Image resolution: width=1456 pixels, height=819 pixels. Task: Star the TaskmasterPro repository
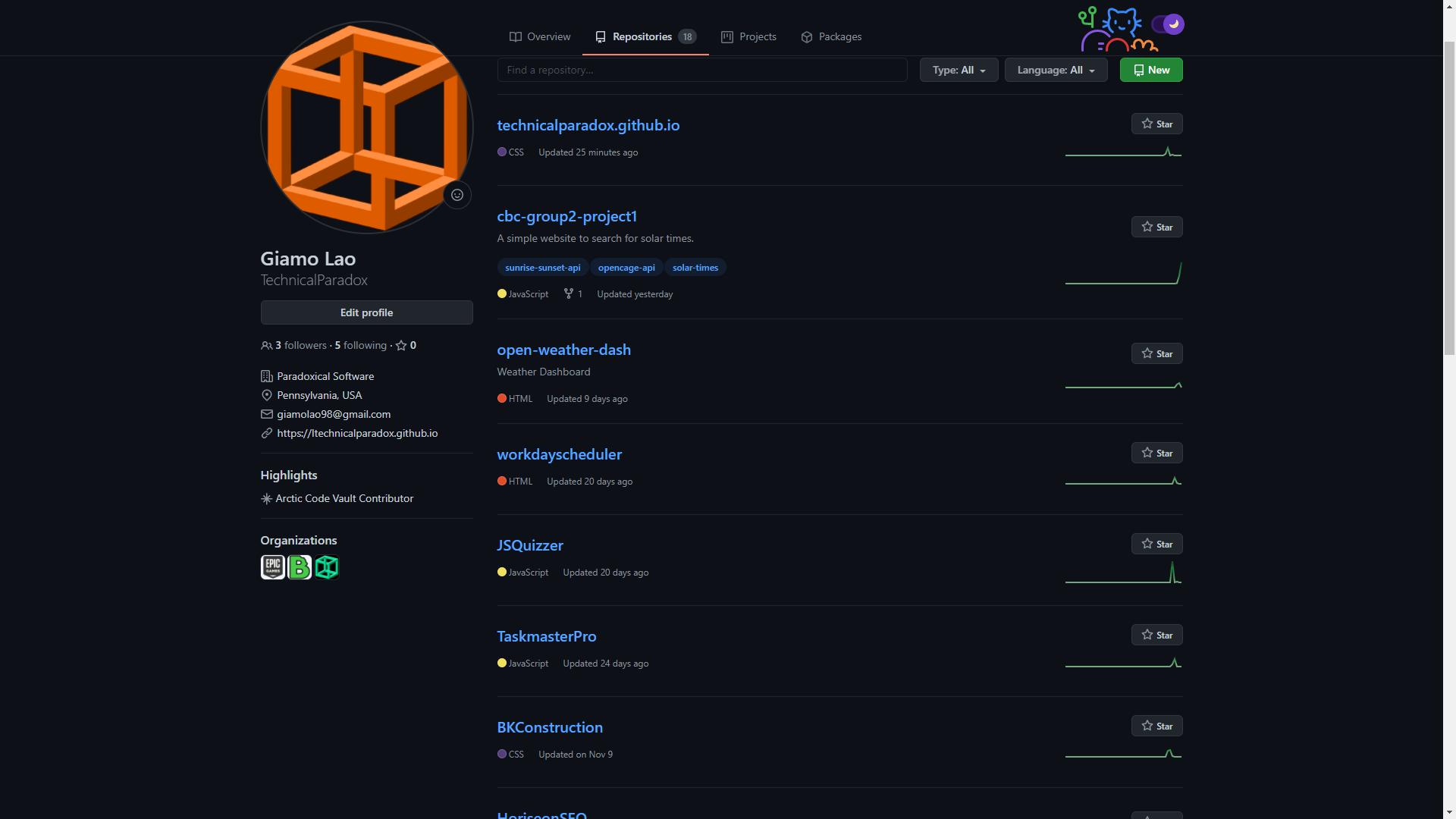(x=1156, y=635)
